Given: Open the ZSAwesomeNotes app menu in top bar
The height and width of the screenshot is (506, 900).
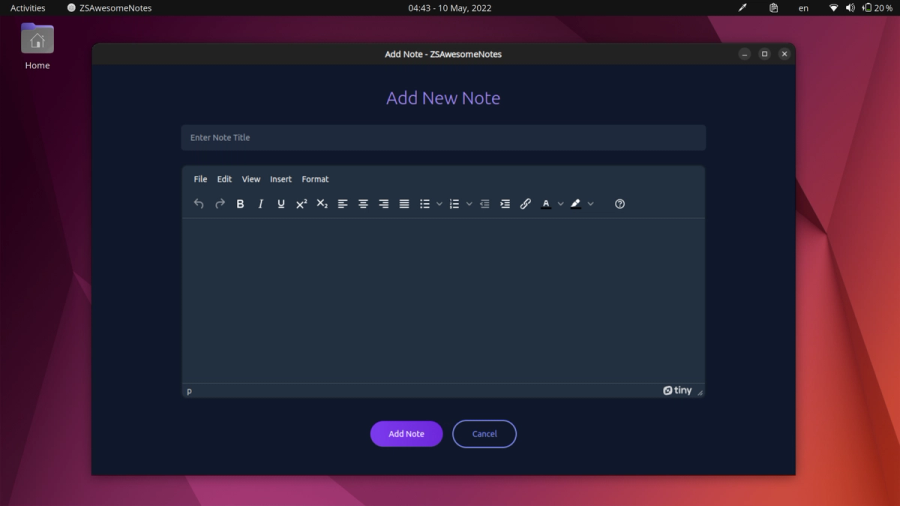Looking at the screenshot, I should 110,8.
